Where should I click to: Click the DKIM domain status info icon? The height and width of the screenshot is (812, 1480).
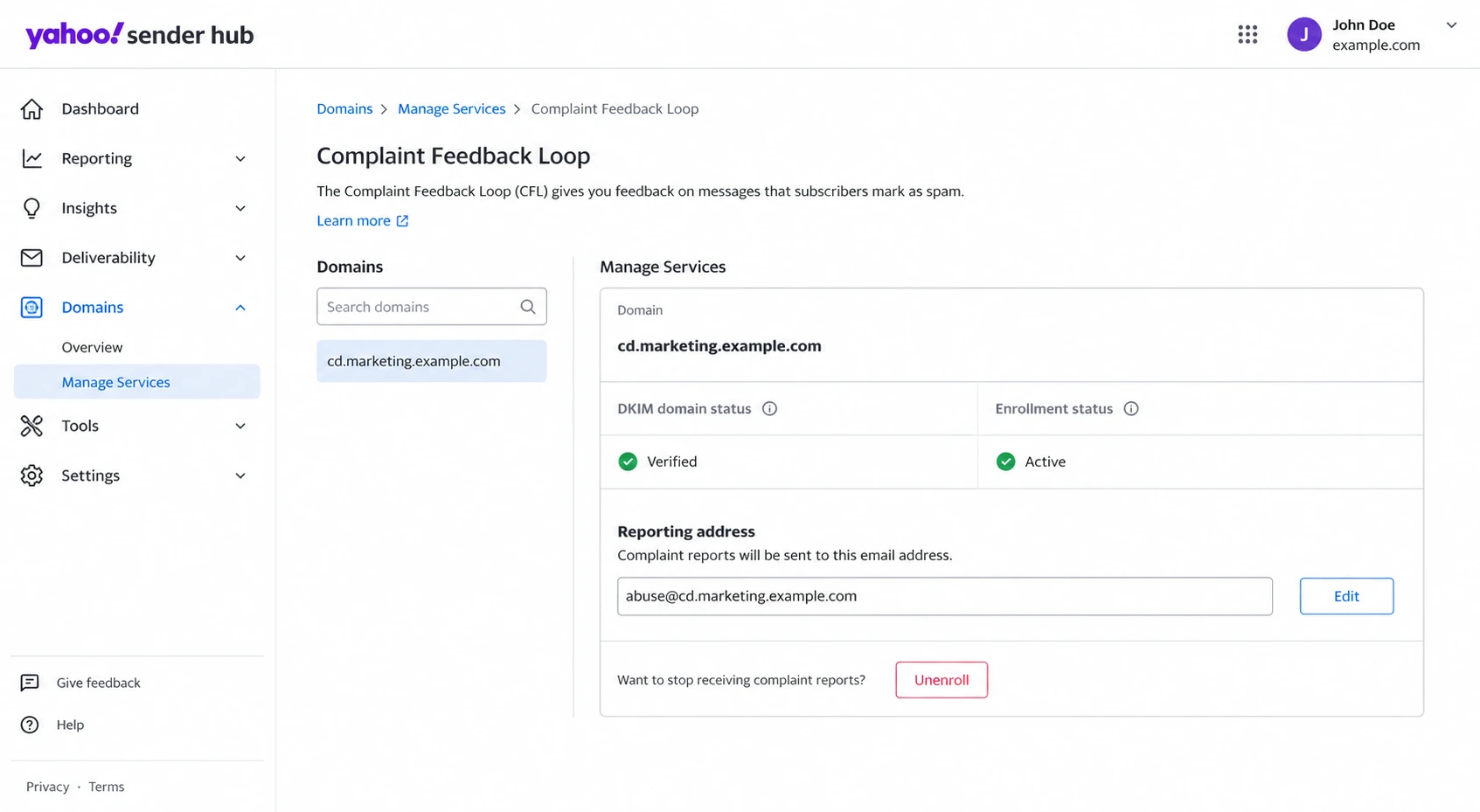coord(769,408)
